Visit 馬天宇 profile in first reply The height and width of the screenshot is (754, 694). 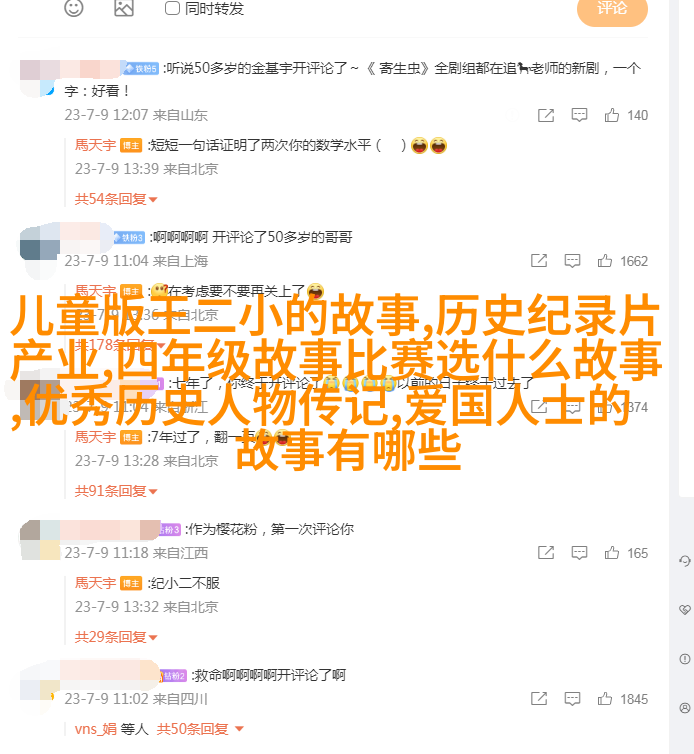(x=95, y=145)
